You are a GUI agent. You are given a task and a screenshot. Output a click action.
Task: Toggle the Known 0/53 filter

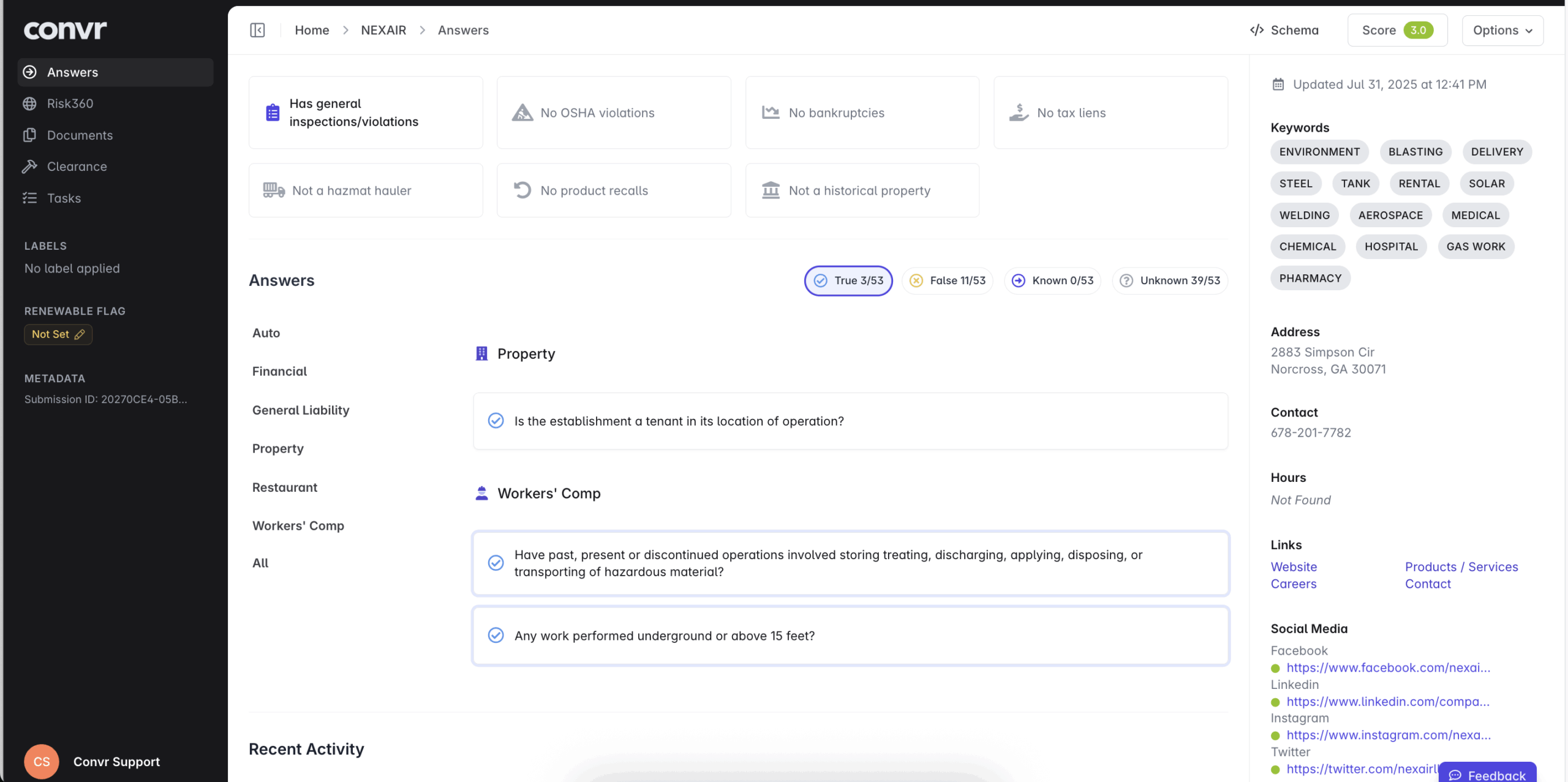tap(1052, 280)
